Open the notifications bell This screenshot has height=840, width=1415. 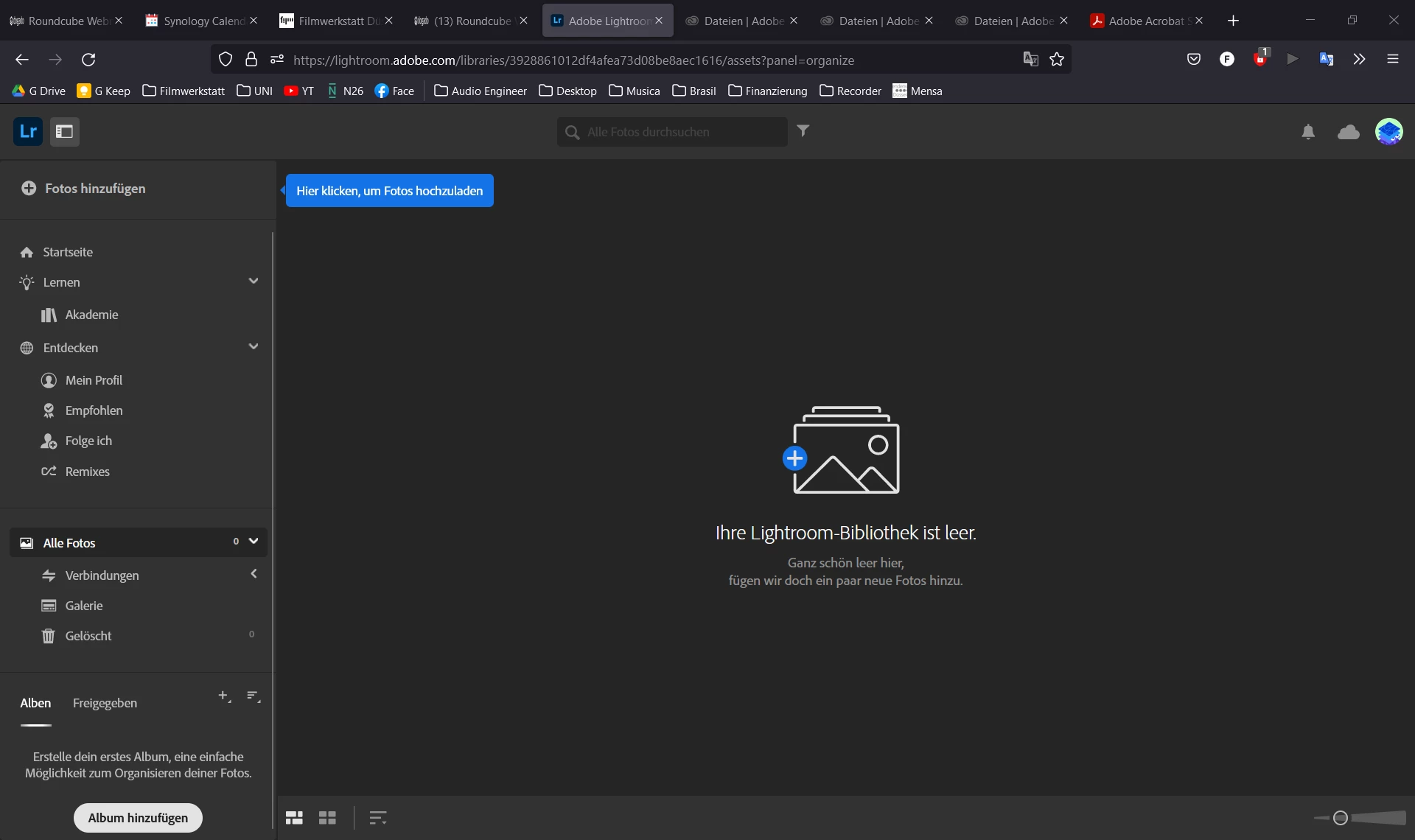(1308, 132)
